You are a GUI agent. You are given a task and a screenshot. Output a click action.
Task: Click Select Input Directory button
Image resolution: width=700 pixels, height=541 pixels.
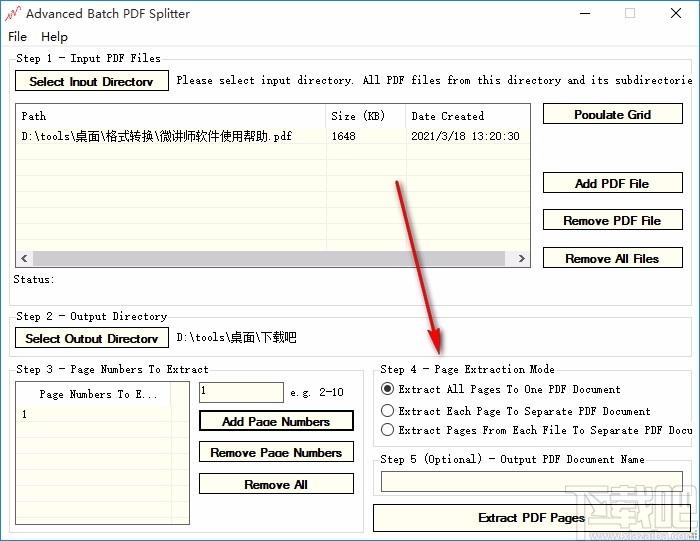click(x=92, y=81)
